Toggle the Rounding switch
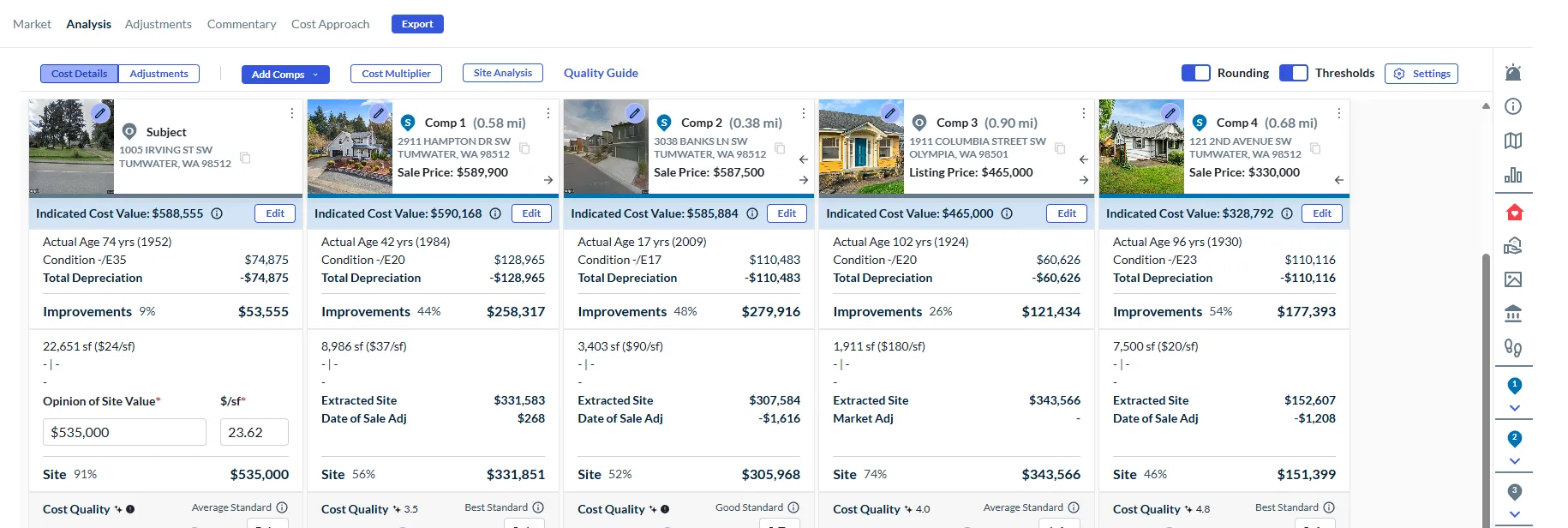Screen dimensions: 1568x528 [x=1195, y=73]
